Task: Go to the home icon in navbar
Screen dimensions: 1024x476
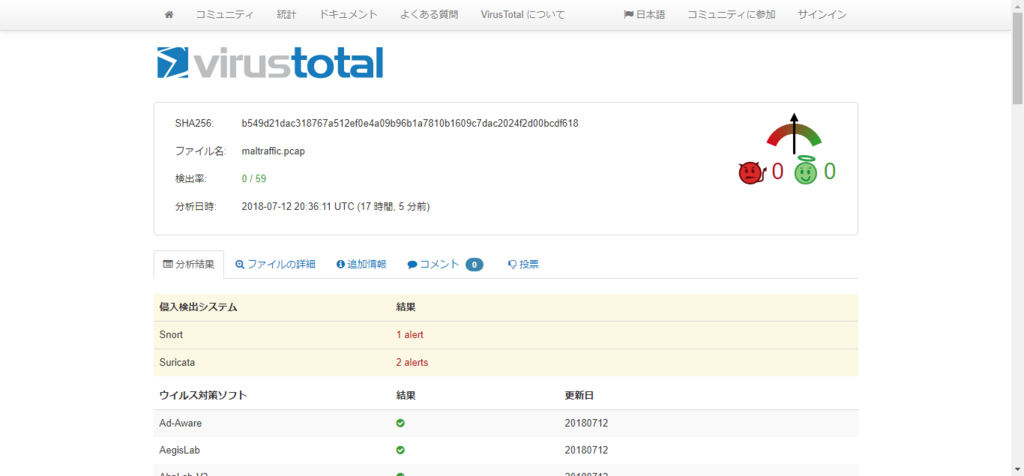Action: click(x=168, y=14)
